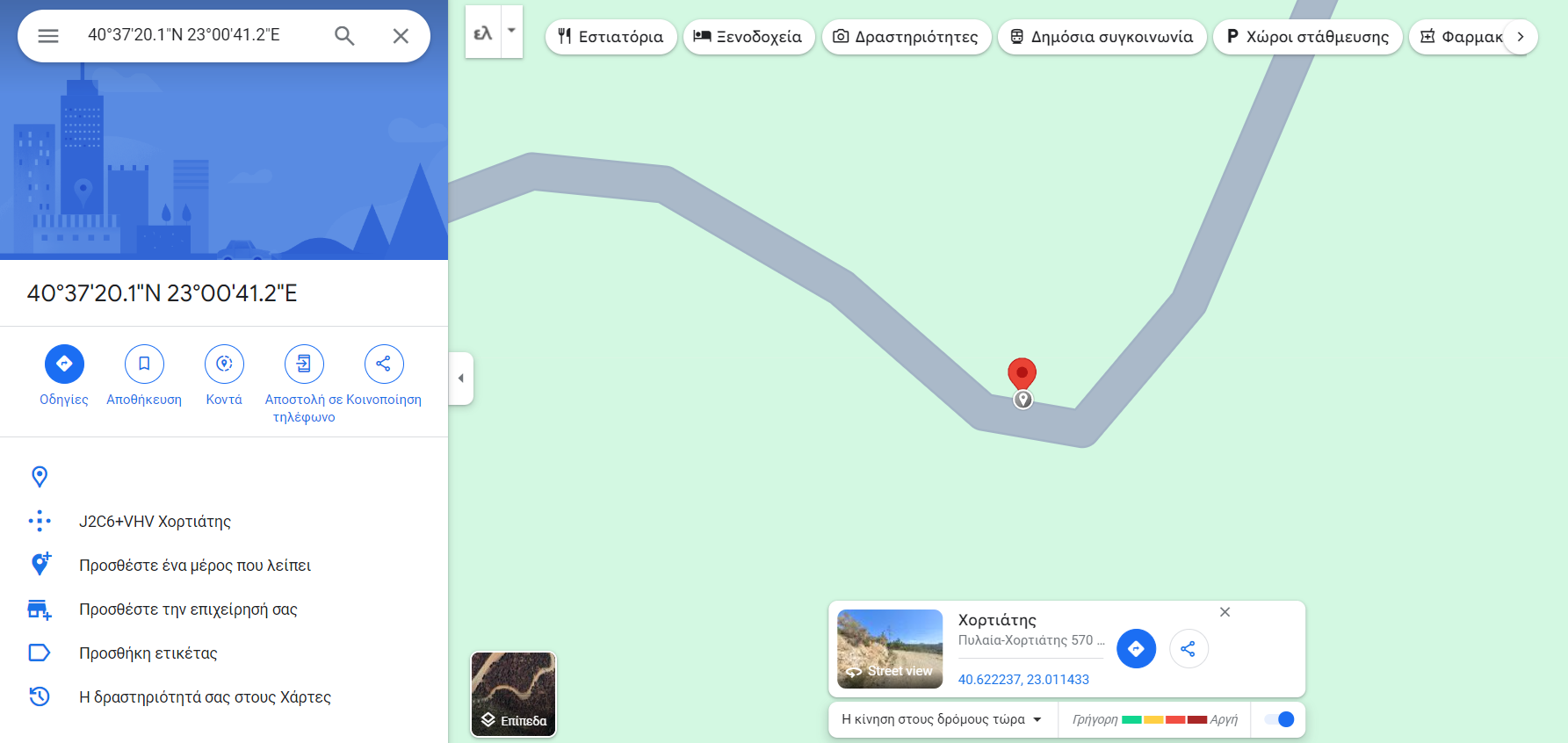Viewport: 1568px width, 743px height.
Task: Click Προσθέστε ένα μέρος που λείπει
Action: click(195, 566)
